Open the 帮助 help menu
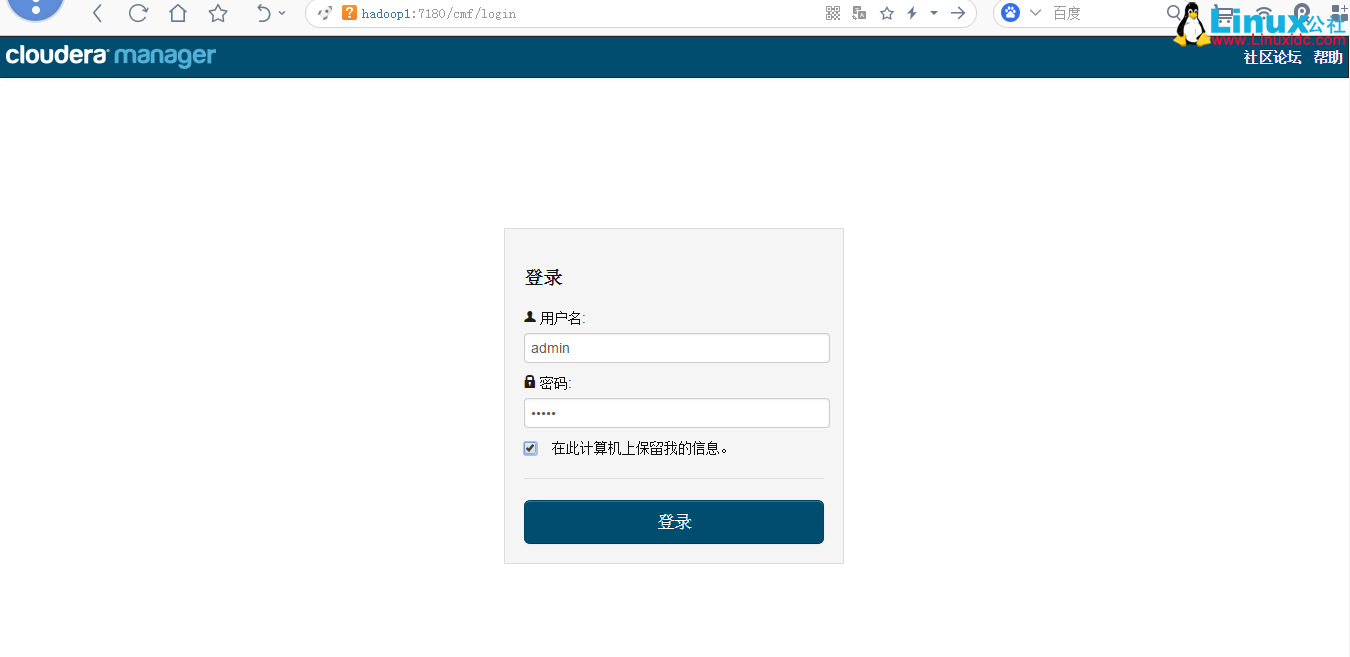Viewport: 1350px width, 657px height. point(1328,57)
